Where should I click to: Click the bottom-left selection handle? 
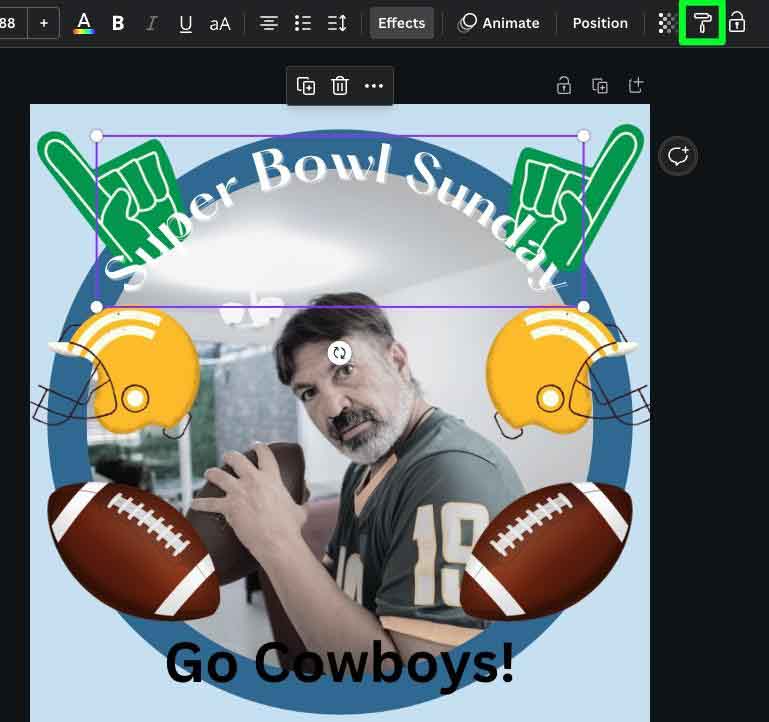tap(97, 307)
